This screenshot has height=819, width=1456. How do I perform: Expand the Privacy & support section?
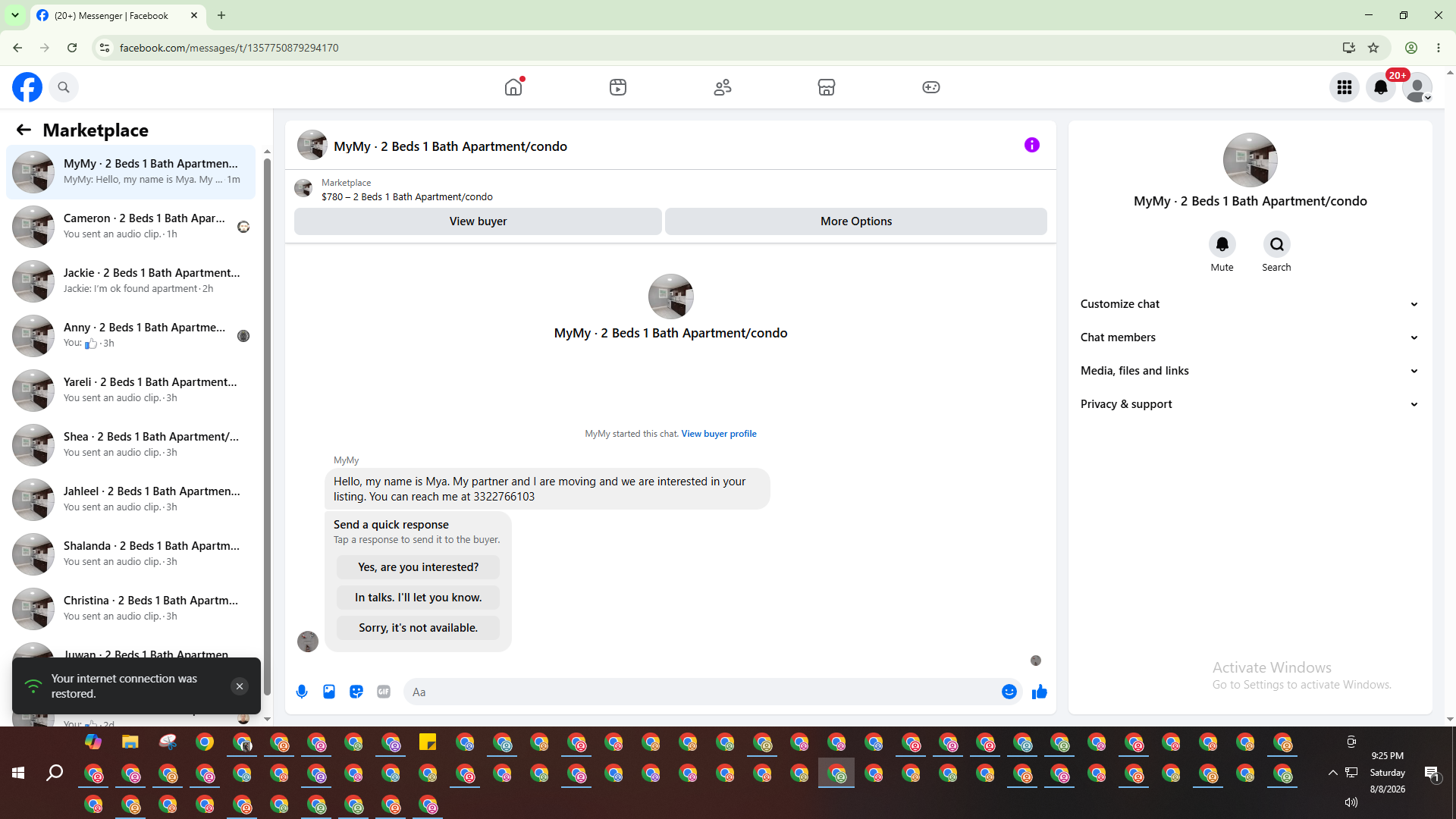tap(1250, 404)
